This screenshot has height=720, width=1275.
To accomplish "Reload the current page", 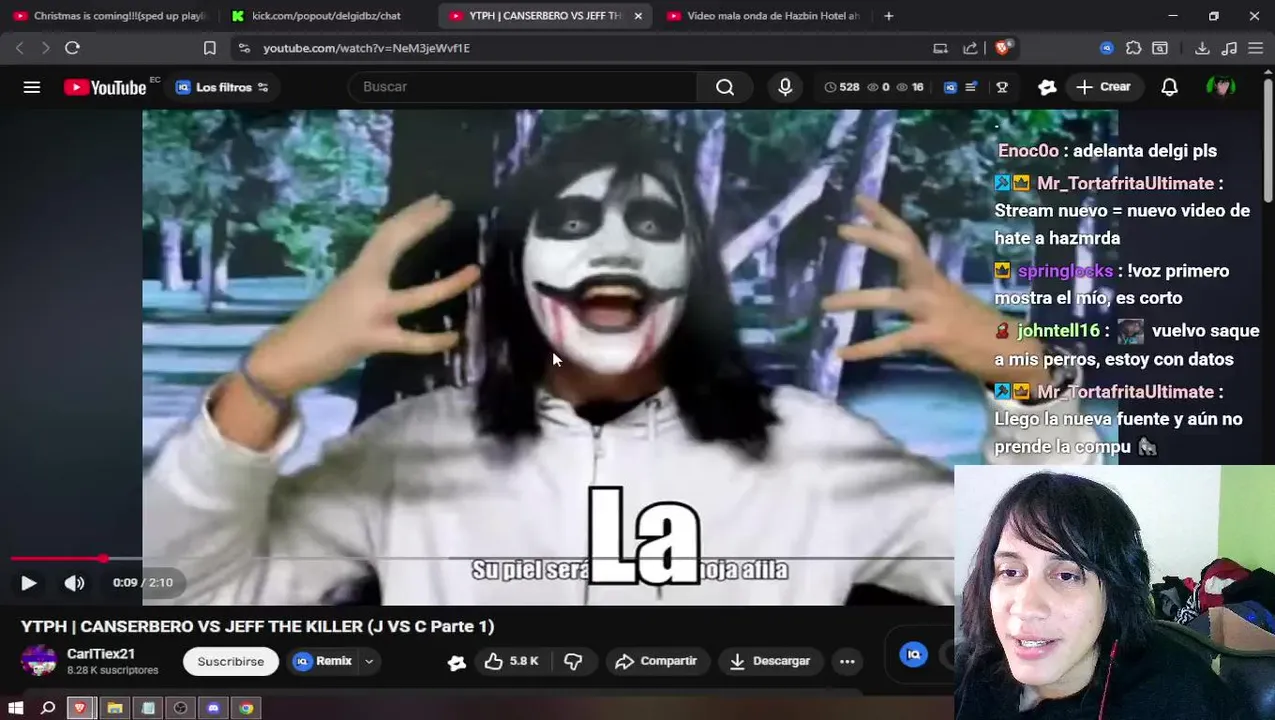I will pos(72,47).
